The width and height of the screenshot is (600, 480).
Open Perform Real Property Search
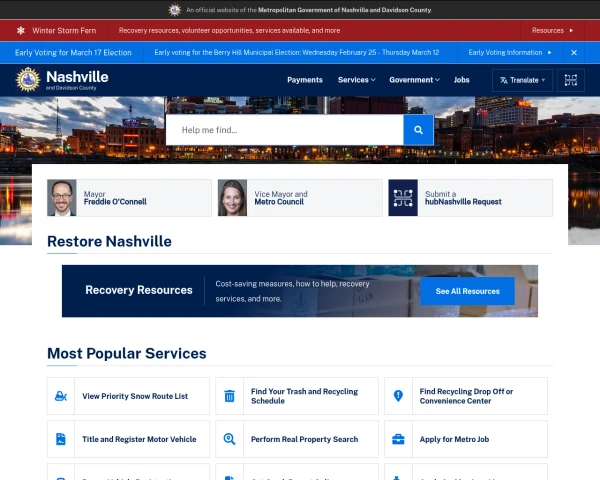[x=297, y=439]
